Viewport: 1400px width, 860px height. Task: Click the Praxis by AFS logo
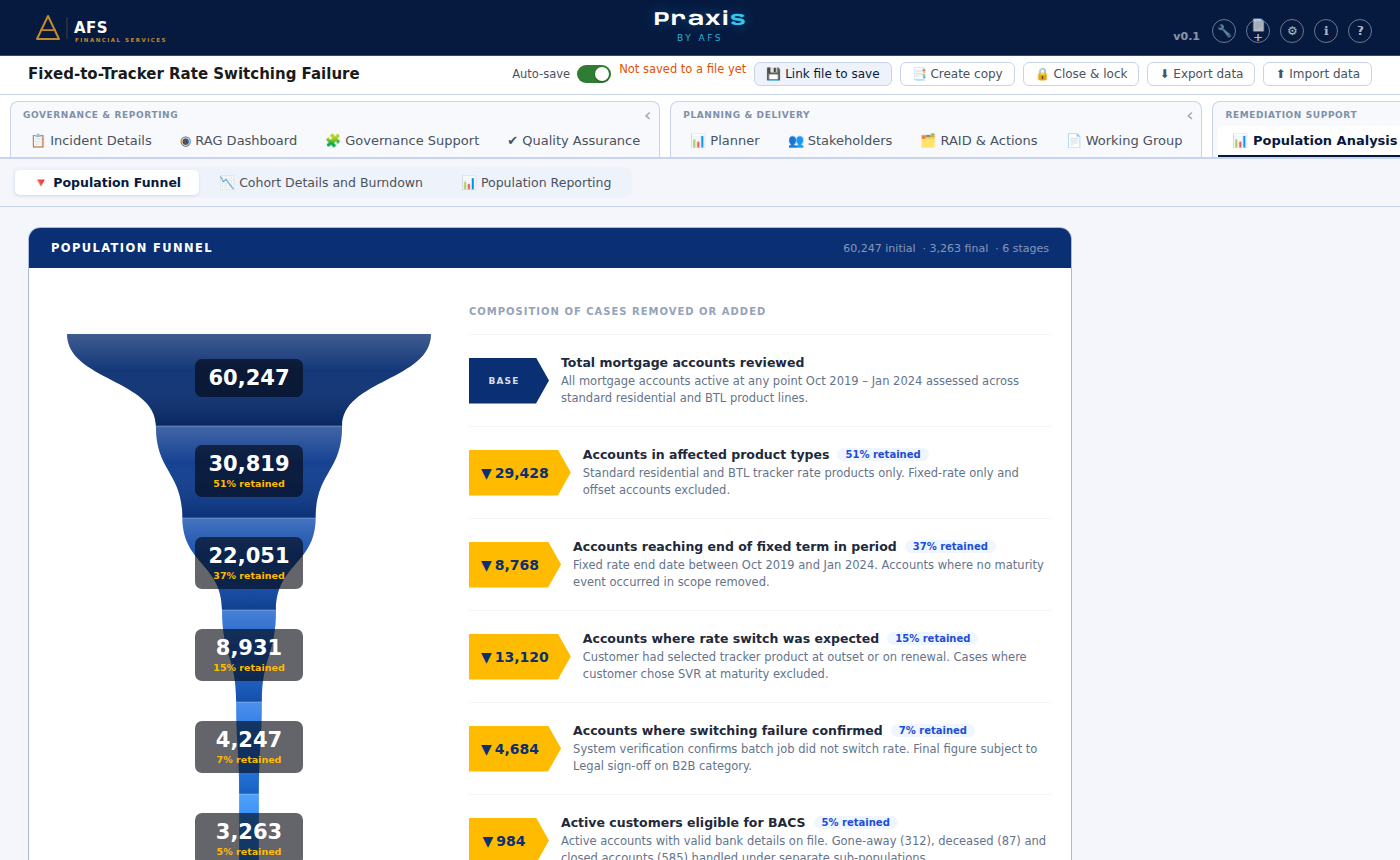[699, 26]
